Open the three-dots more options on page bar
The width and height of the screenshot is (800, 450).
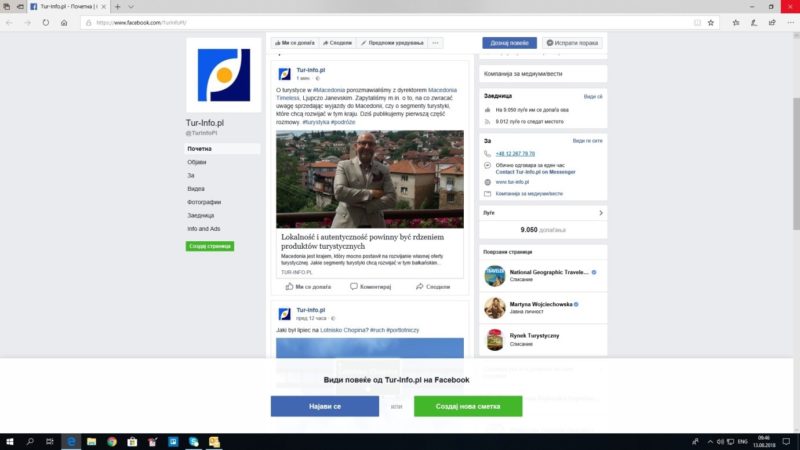pos(435,43)
